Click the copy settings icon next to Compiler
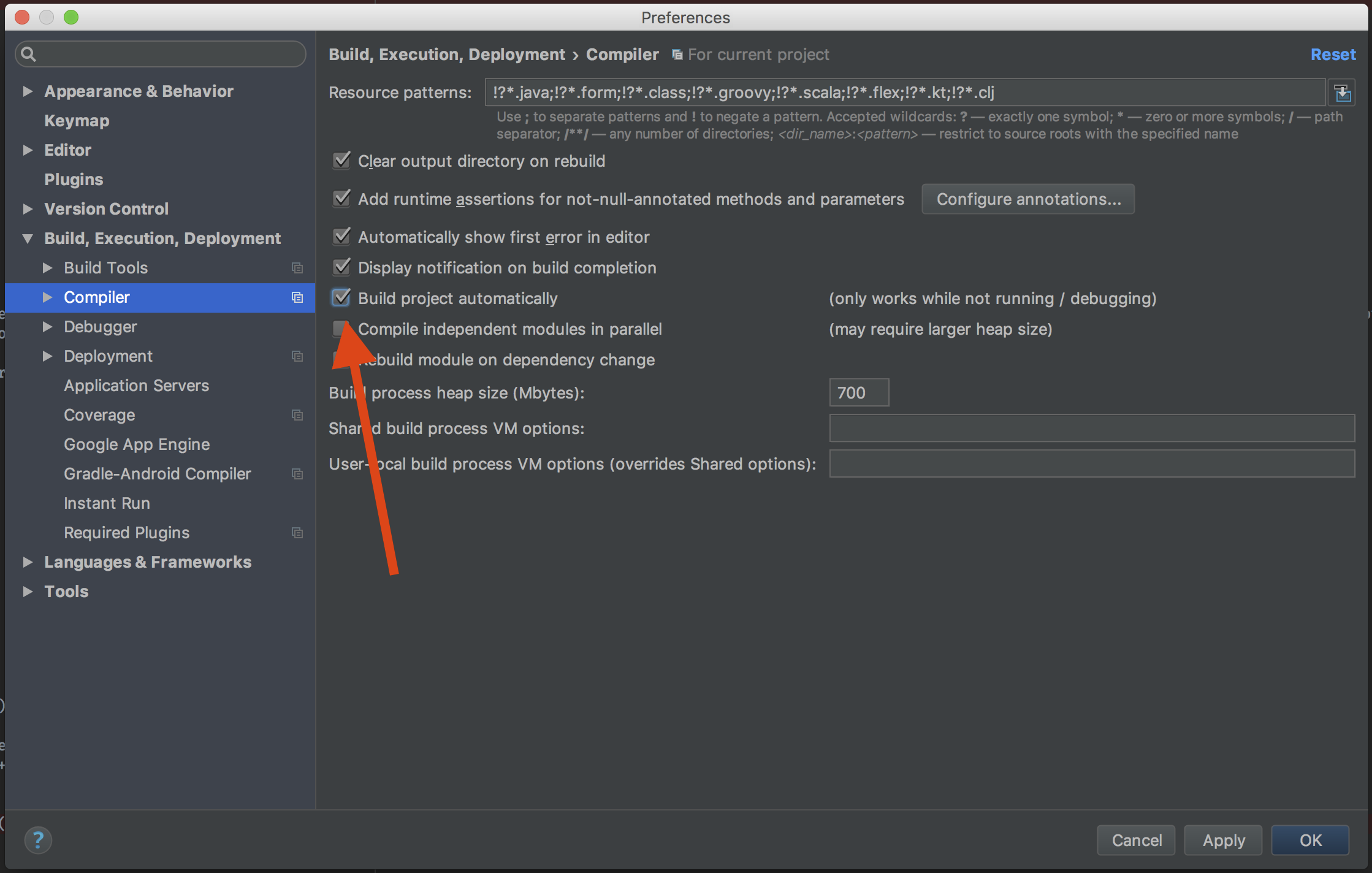 (x=297, y=297)
